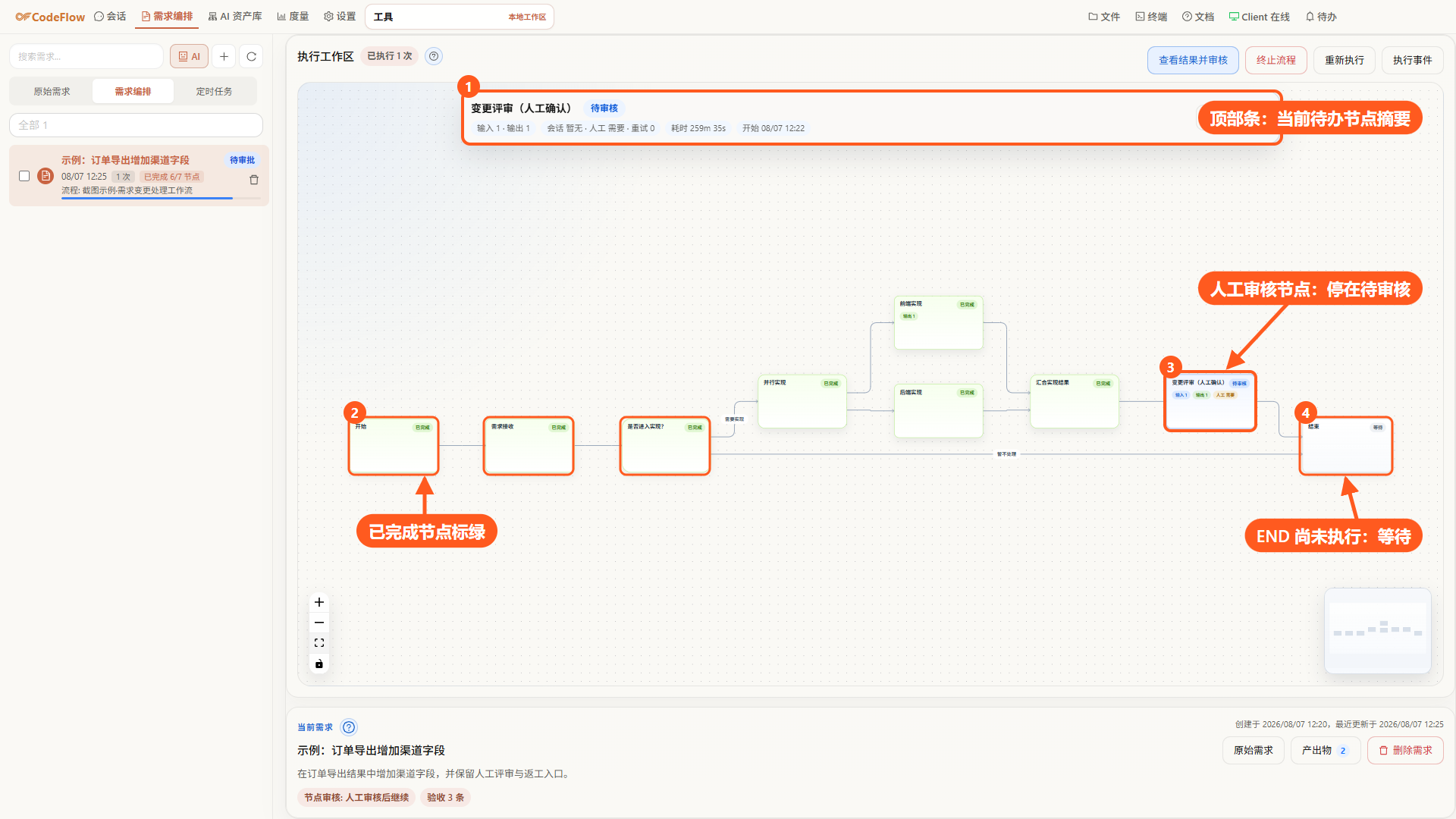Select 需求编排 sidebar tab
1456x819 pixels.
tap(133, 91)
